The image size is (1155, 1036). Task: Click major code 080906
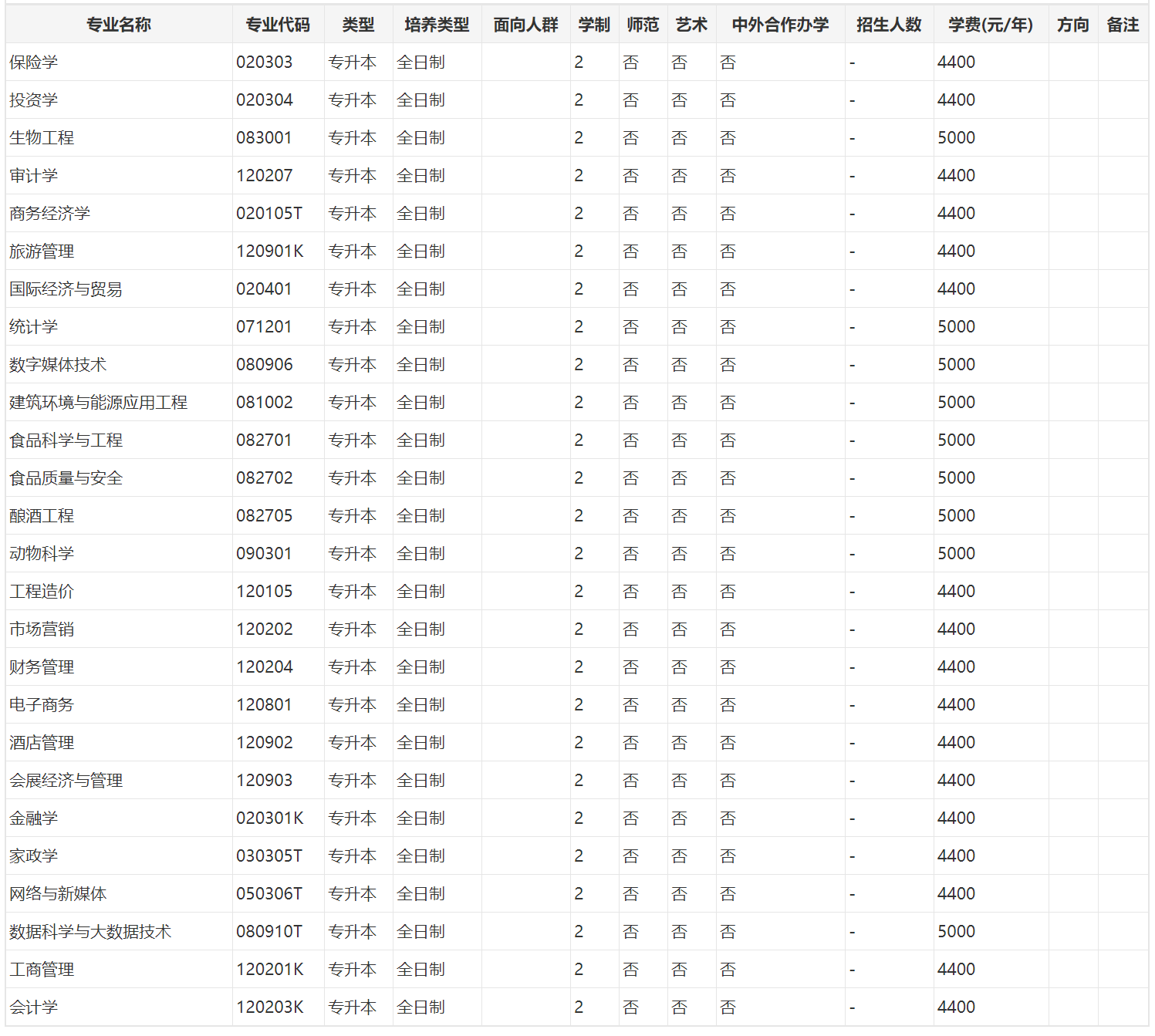coord(265,365)
